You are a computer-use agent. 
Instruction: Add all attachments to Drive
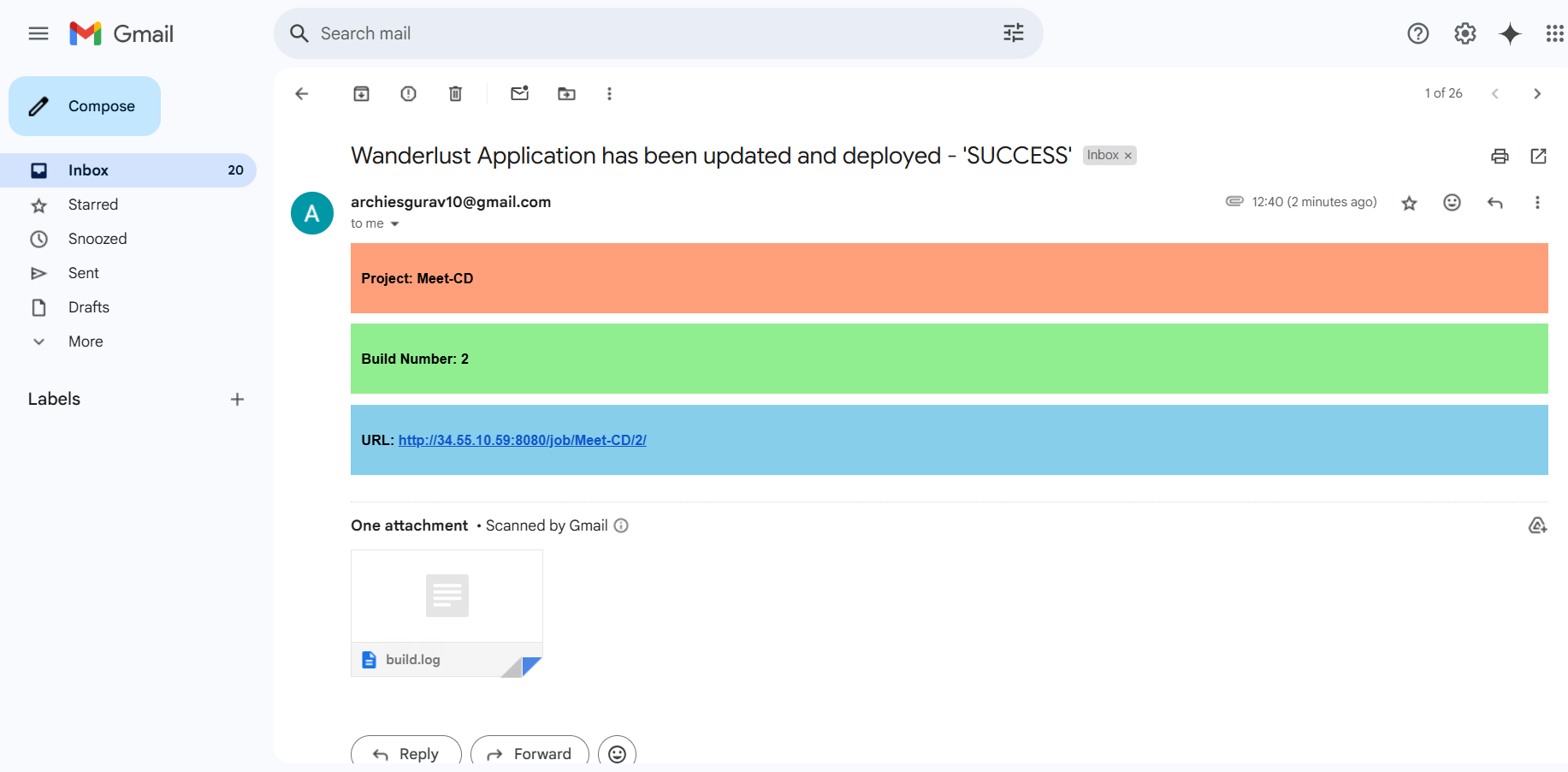(1537, 526)
